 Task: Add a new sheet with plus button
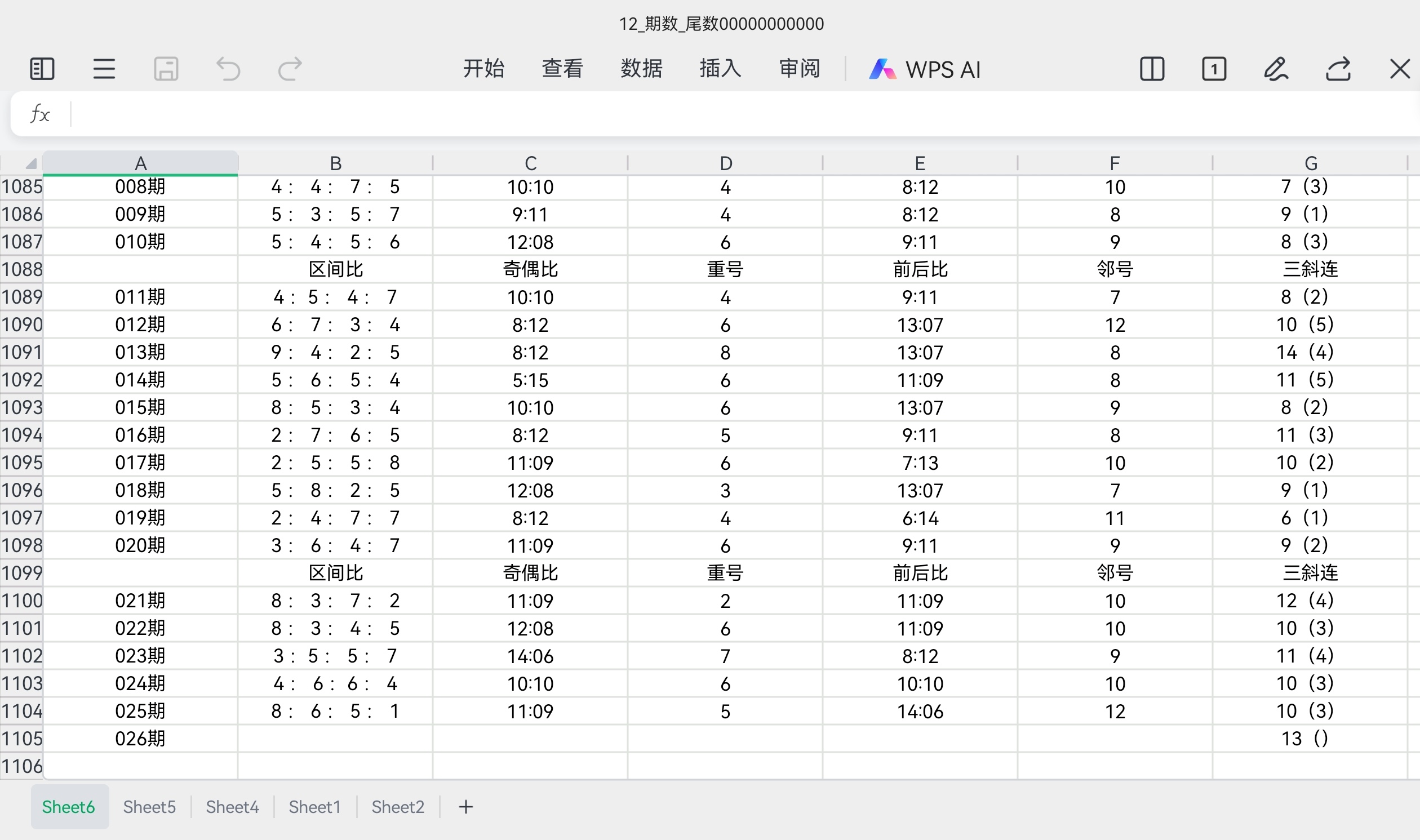pos(466,807)
